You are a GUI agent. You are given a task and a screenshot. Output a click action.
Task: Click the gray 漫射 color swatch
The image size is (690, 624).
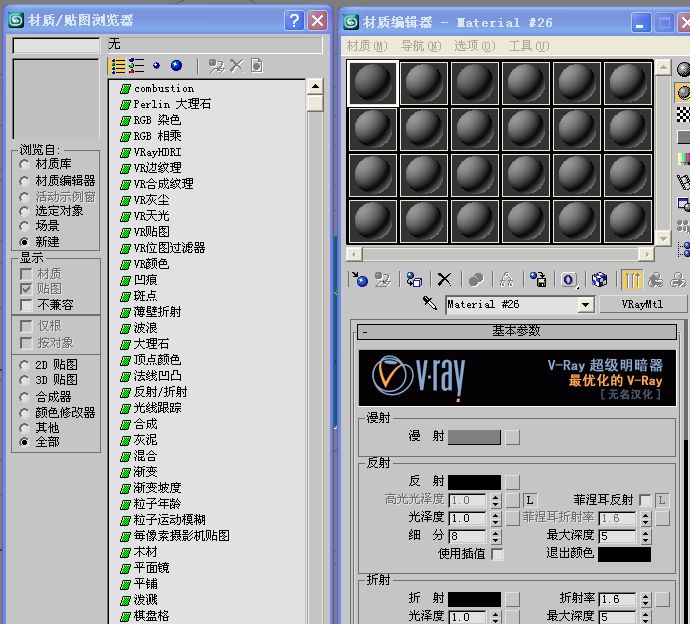coord(474,437)
